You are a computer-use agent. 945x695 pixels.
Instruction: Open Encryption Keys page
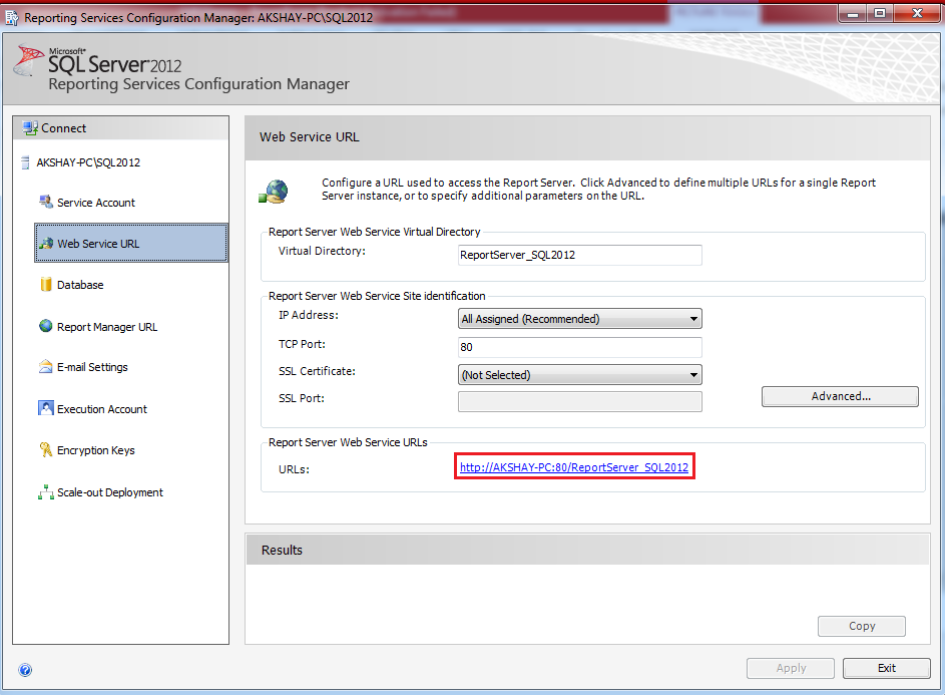click(x=96, y=450)
